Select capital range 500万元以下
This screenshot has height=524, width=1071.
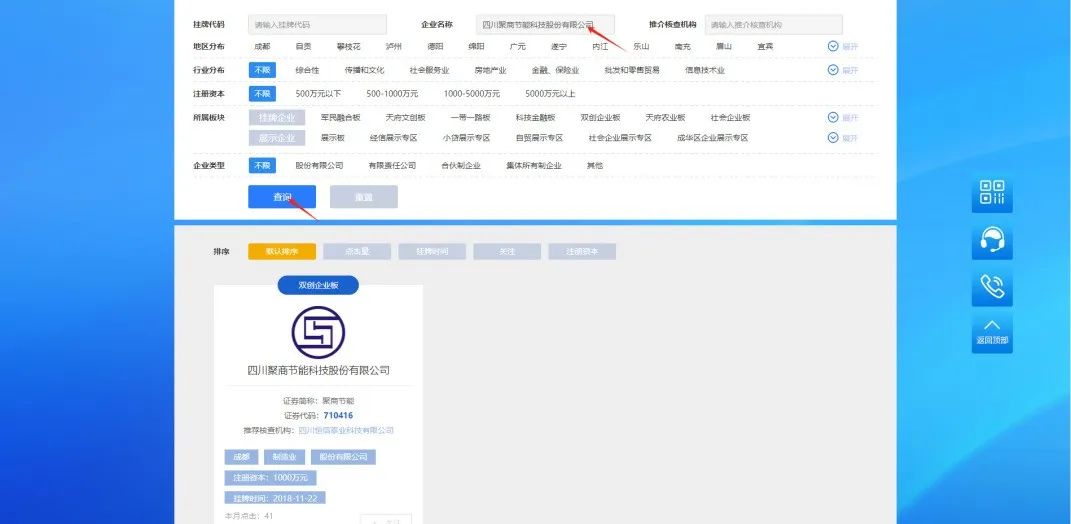pyautogui.click(x=318, y=94)
